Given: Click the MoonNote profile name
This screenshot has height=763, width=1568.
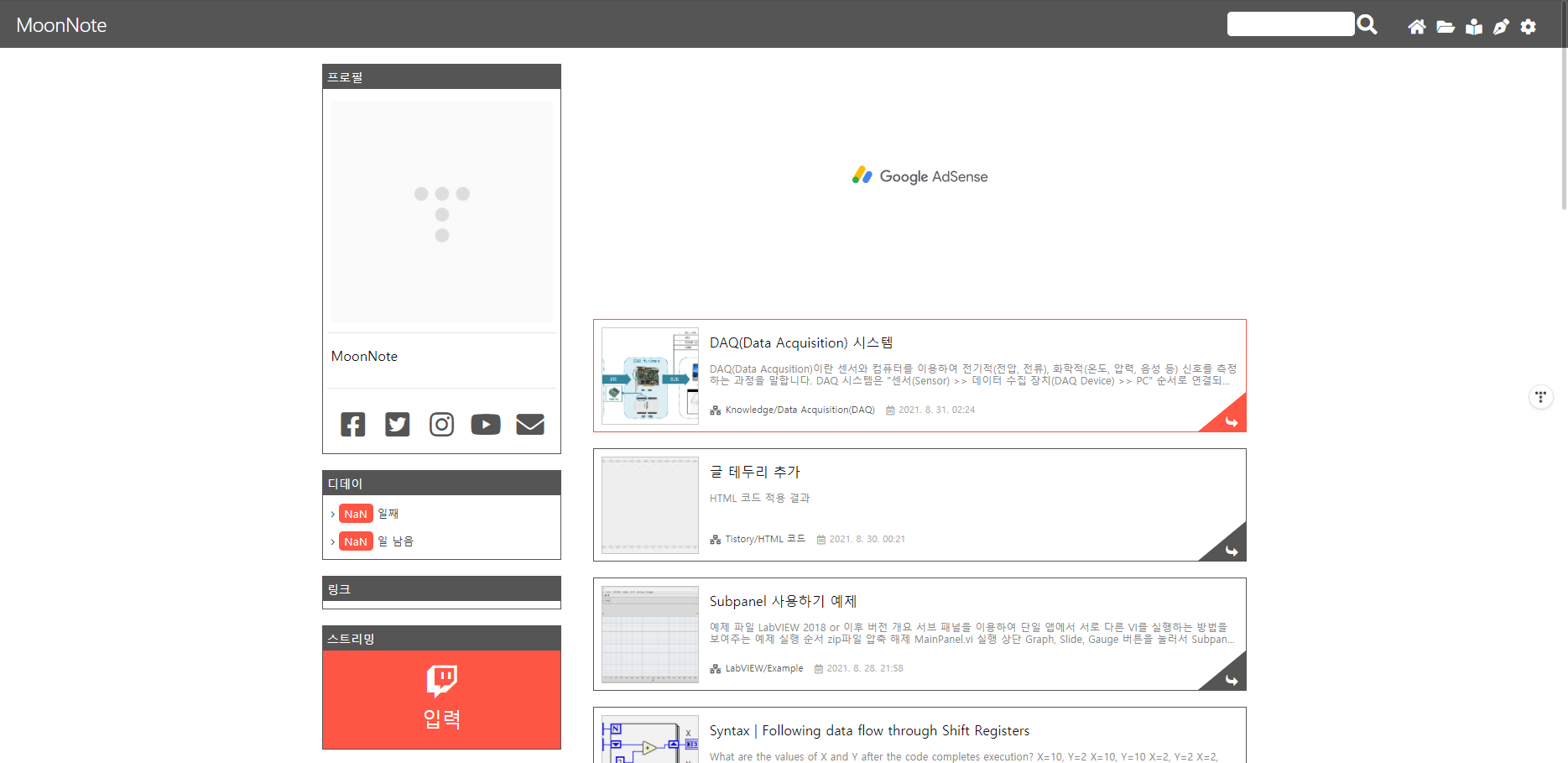Looking at the screenshot, I should click(364, 357).
